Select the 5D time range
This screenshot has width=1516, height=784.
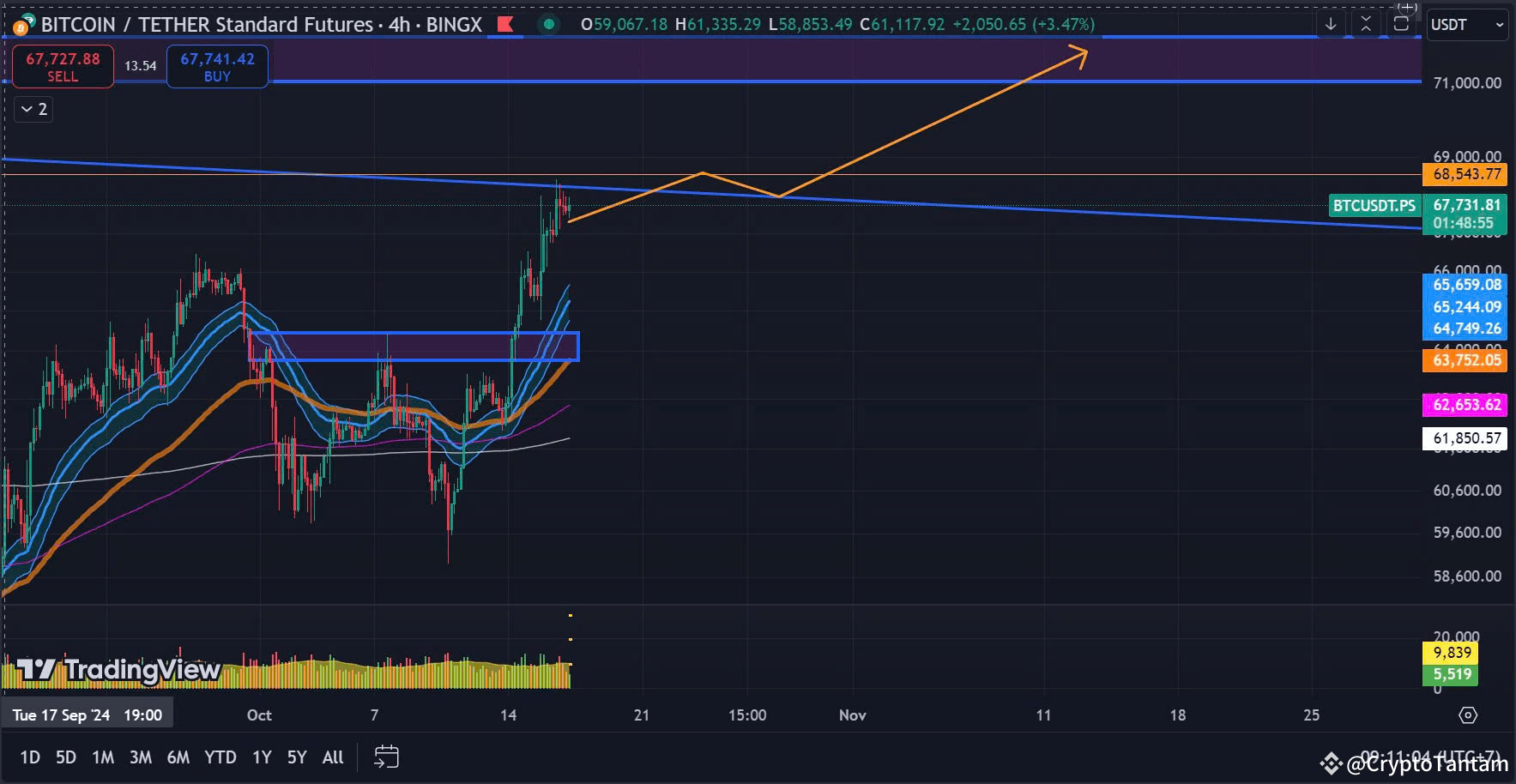tap(66, 757)
